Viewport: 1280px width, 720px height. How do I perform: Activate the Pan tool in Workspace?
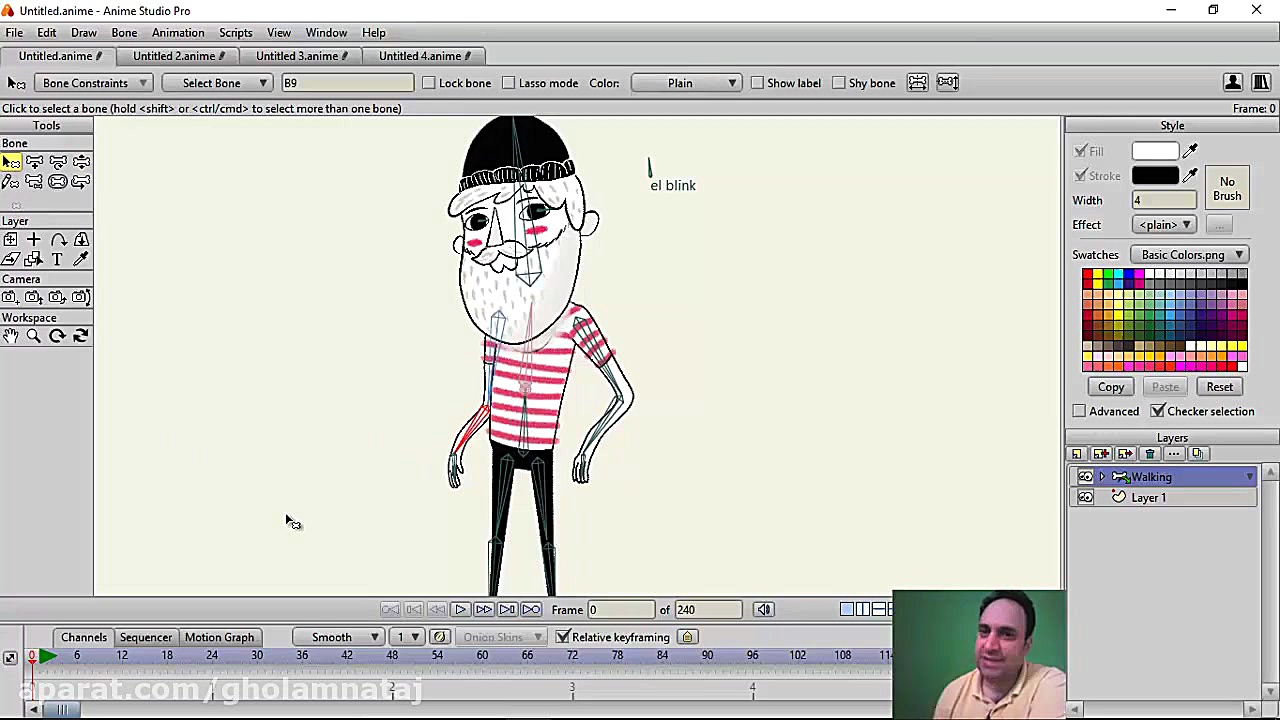pos(10,335)
